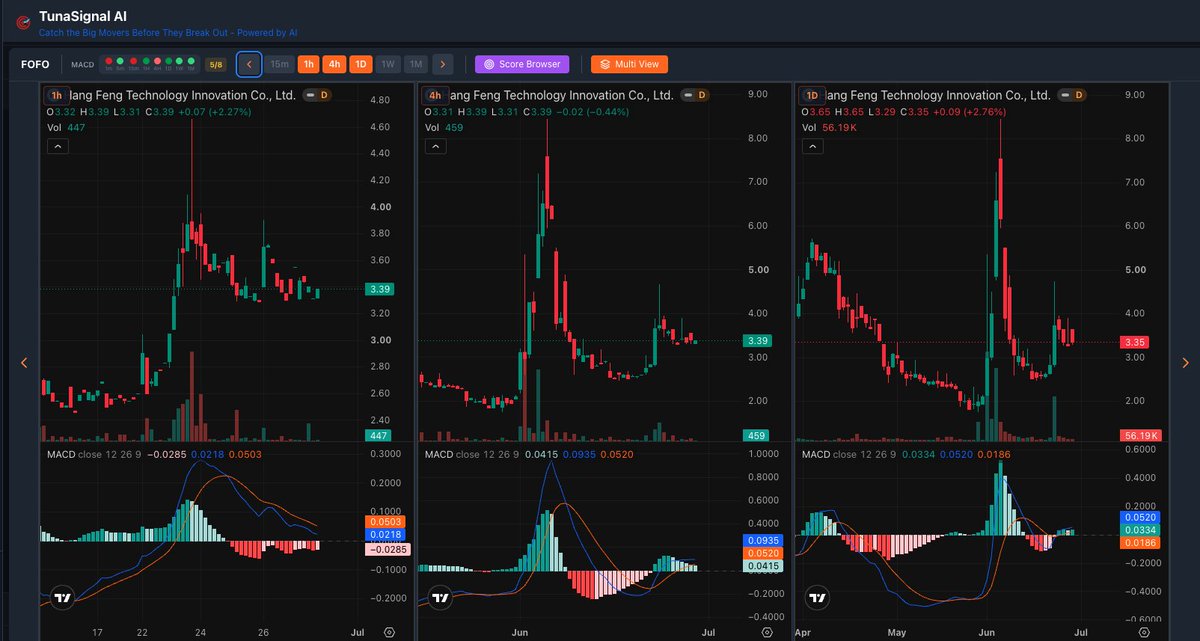Open time axis settings on 1D chart
Image resolution: width=1200 pixels, height=641 pixels.
click(1144, 632)
